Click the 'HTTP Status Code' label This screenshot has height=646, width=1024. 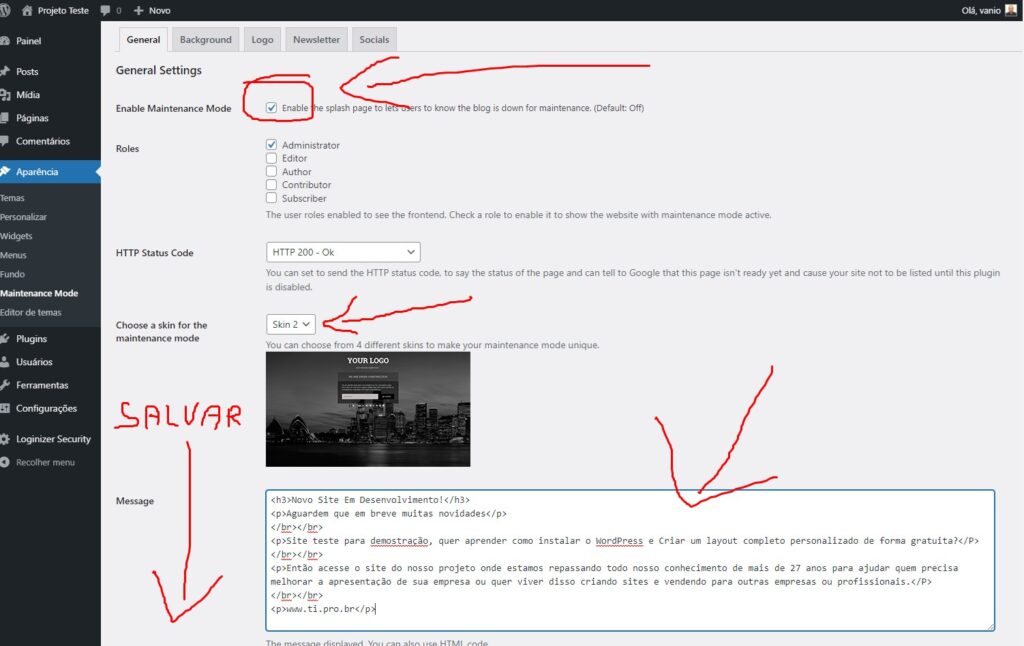click(155, 253)
